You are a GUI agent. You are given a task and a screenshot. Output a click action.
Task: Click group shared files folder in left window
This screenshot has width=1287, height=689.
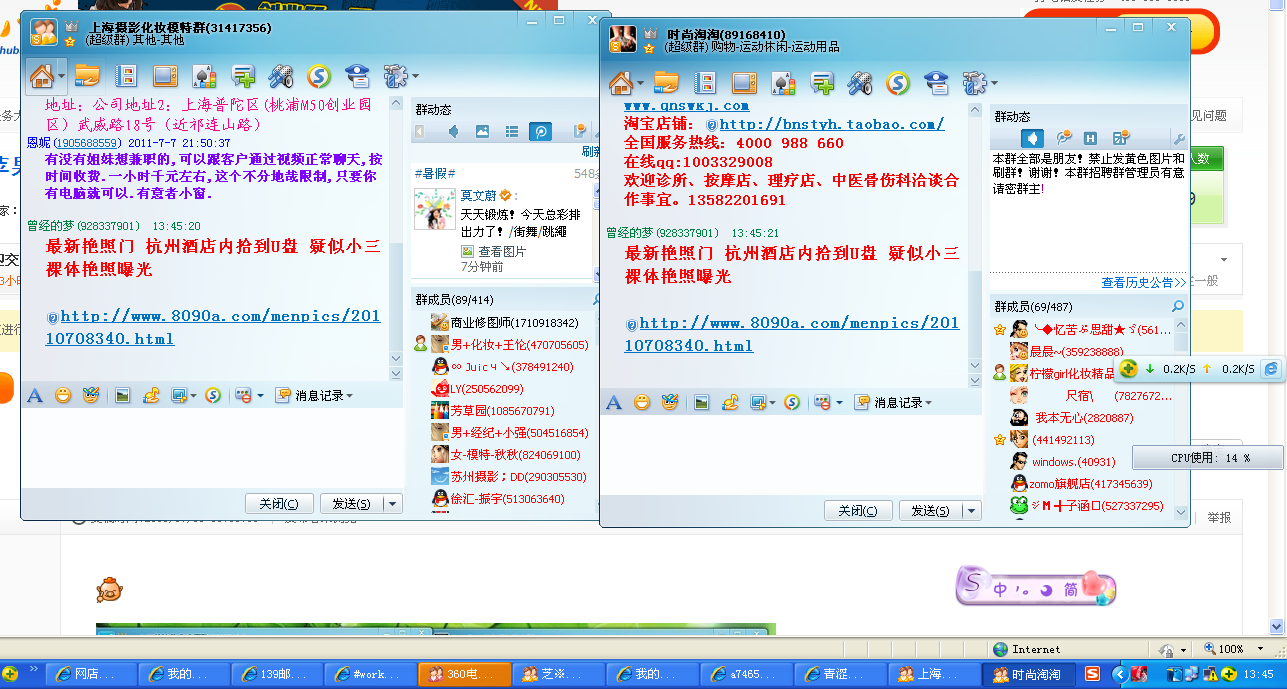87,75
